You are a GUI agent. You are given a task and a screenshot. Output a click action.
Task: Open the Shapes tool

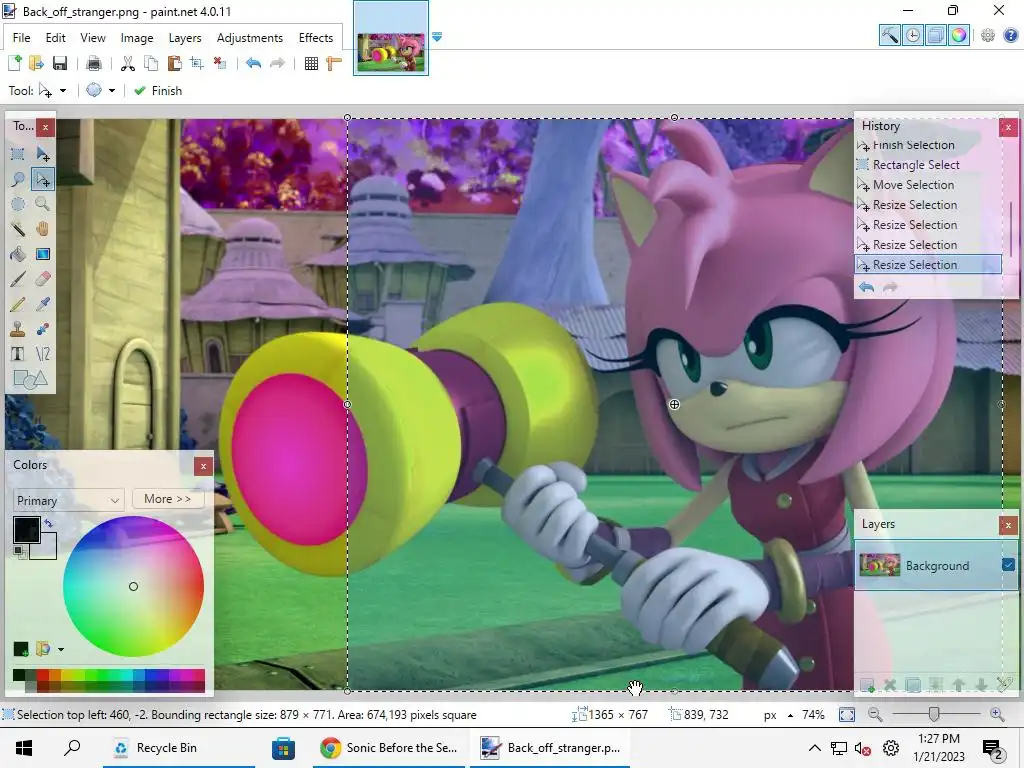tap(30, 379)
